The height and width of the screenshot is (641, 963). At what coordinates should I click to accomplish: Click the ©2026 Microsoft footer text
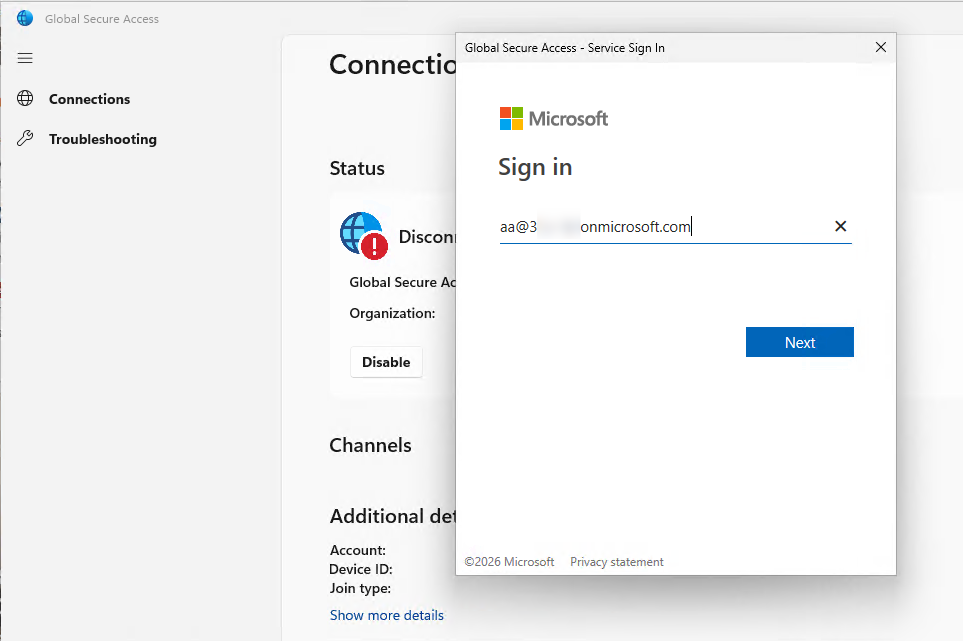509,562
